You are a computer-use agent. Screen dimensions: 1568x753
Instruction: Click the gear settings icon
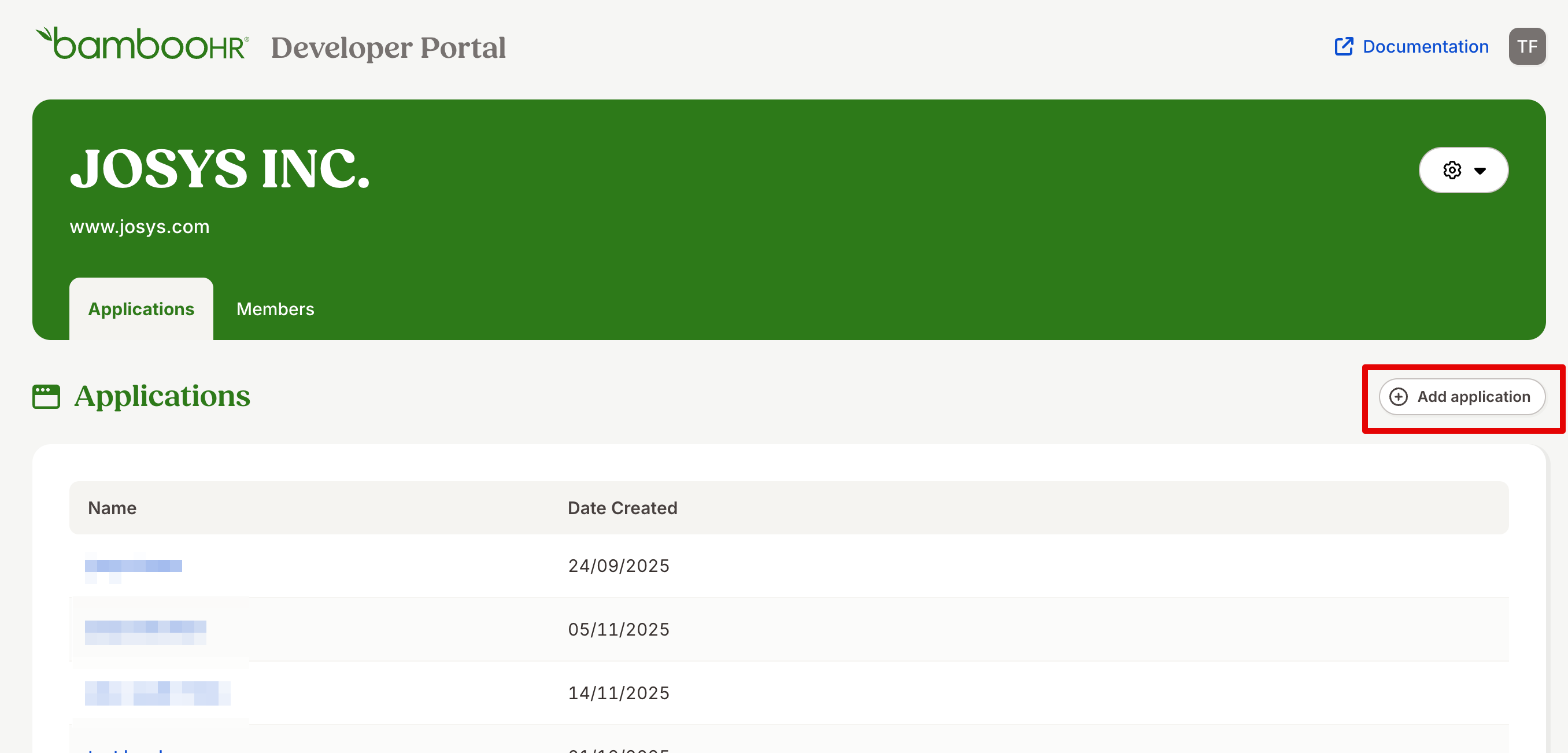[x=1452, y=171]
